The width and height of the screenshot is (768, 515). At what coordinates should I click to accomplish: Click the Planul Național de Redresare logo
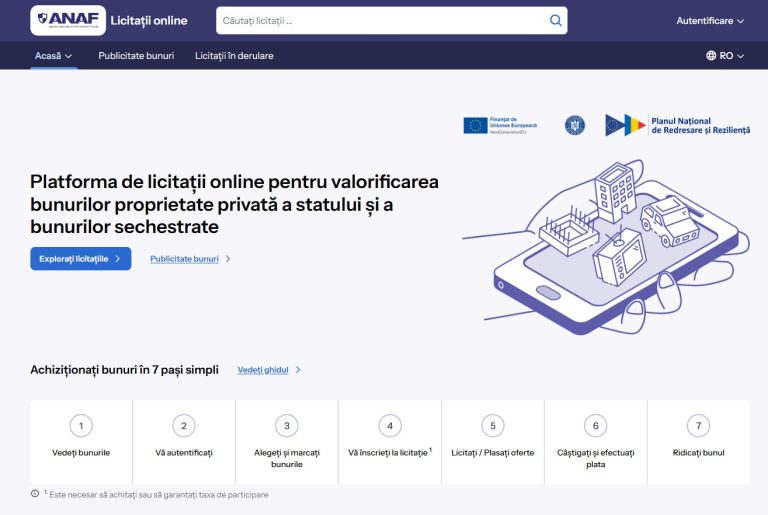pos(677,125)
